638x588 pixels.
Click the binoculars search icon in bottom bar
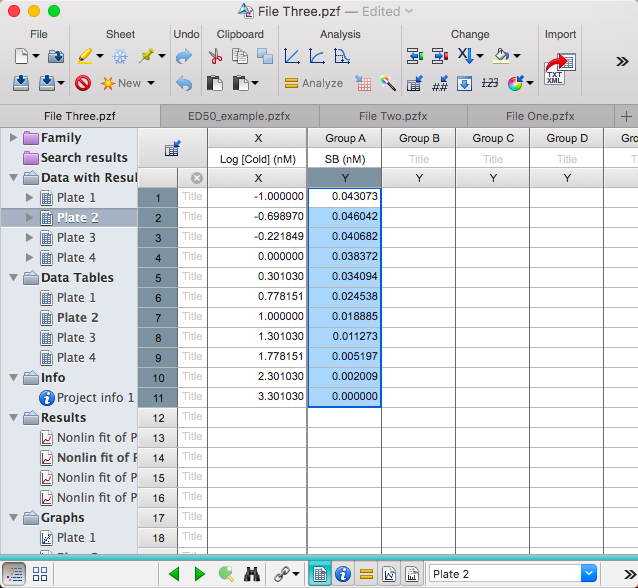tap(252, 574)
